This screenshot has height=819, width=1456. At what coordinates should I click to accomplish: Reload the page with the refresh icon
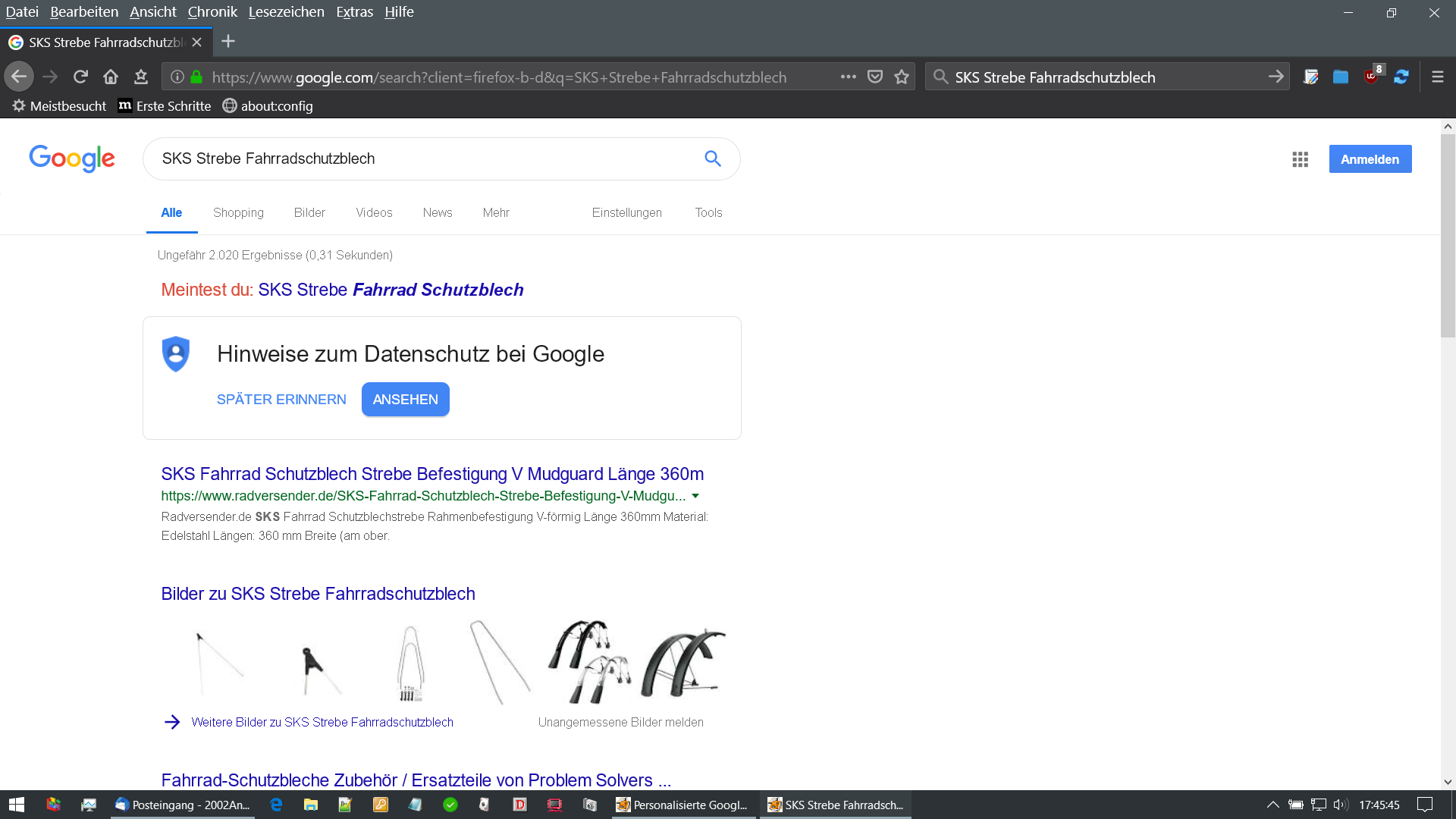80,77
